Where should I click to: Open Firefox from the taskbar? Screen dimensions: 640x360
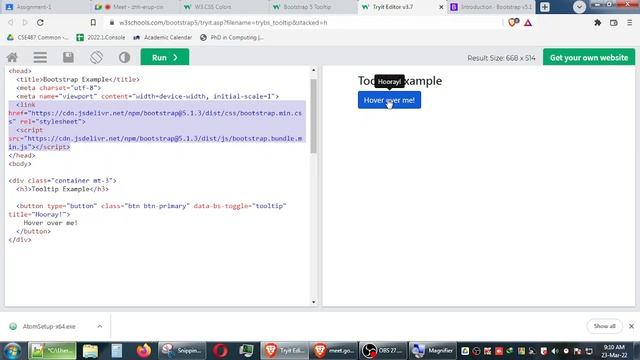(x=143, y=351)
